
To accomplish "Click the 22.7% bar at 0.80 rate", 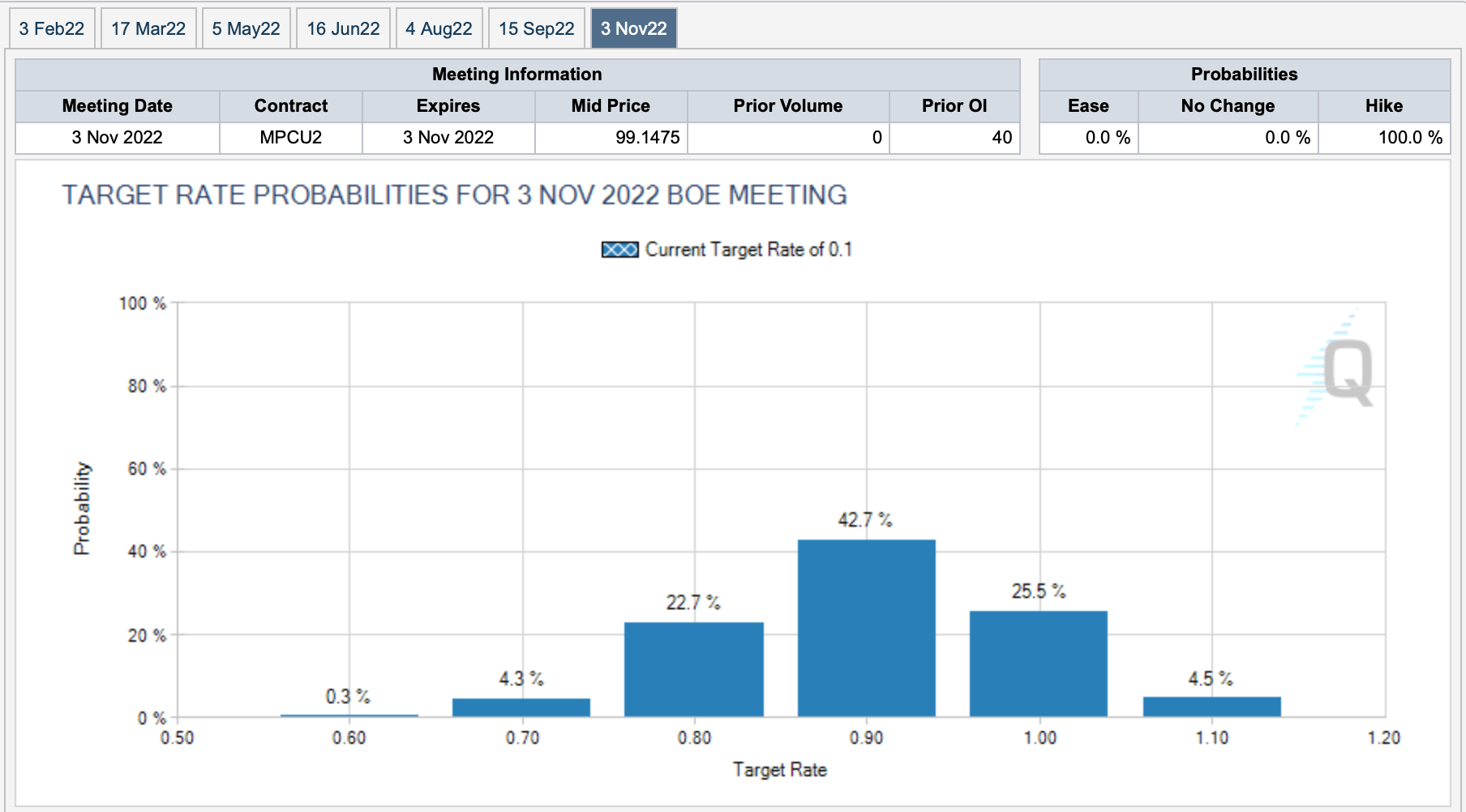I will point(693,669).
